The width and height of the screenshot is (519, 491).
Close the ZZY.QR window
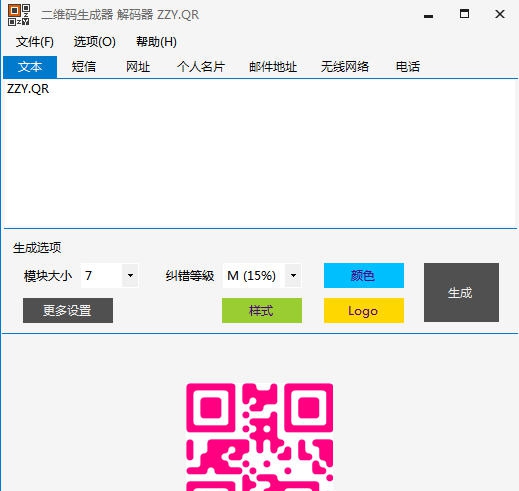coord(500,14)
